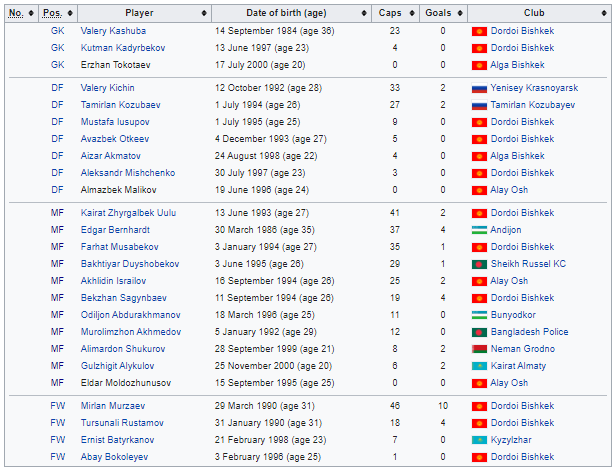Click the Player column sort arrows
616x474 pixels.
[x=204, y=13]
